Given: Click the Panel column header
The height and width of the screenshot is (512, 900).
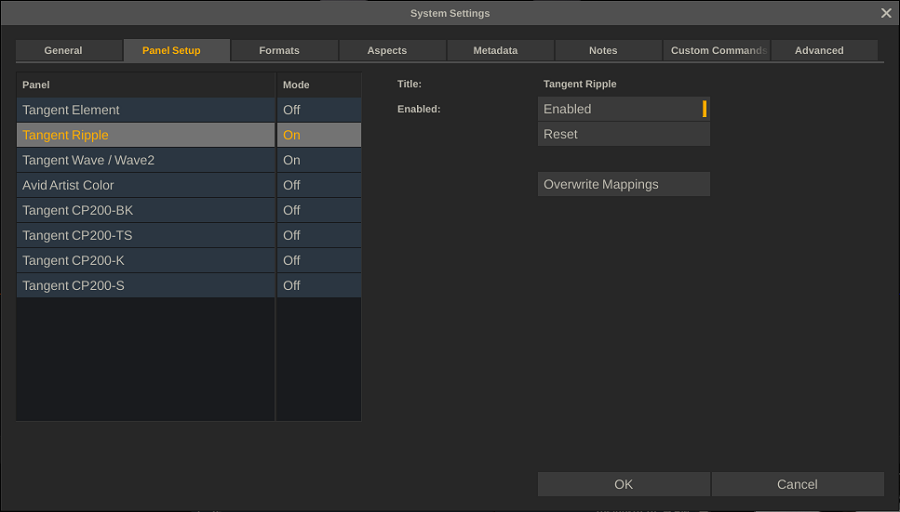Looking at the screenshot, I should click(x=146, y=85).
